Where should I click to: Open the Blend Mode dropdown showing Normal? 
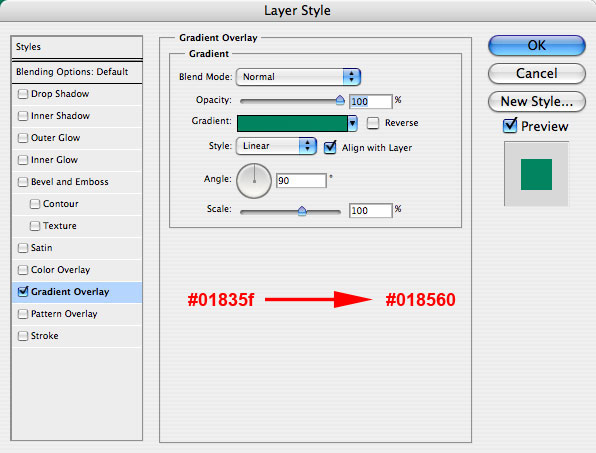[x=298, y=77]
